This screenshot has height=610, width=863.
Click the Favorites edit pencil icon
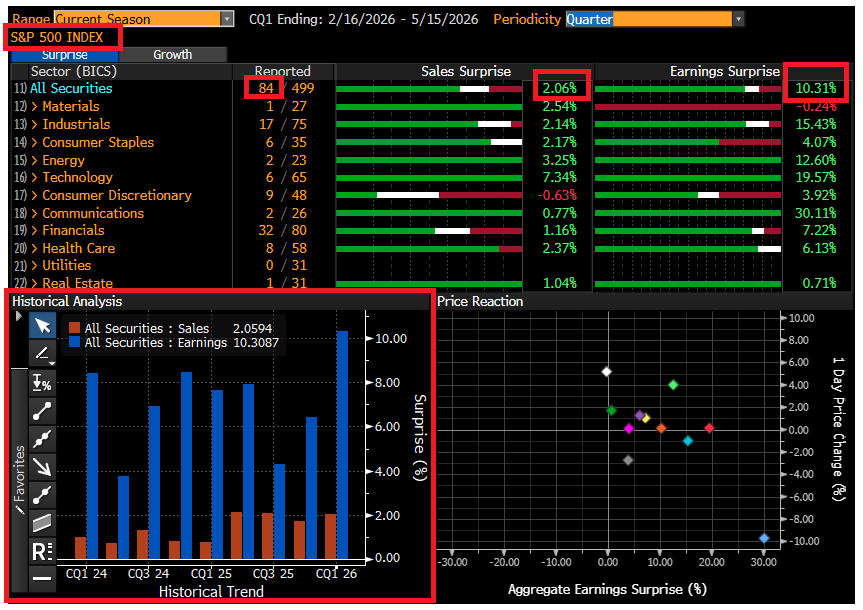pyautogui.click(x=19, y=510)
